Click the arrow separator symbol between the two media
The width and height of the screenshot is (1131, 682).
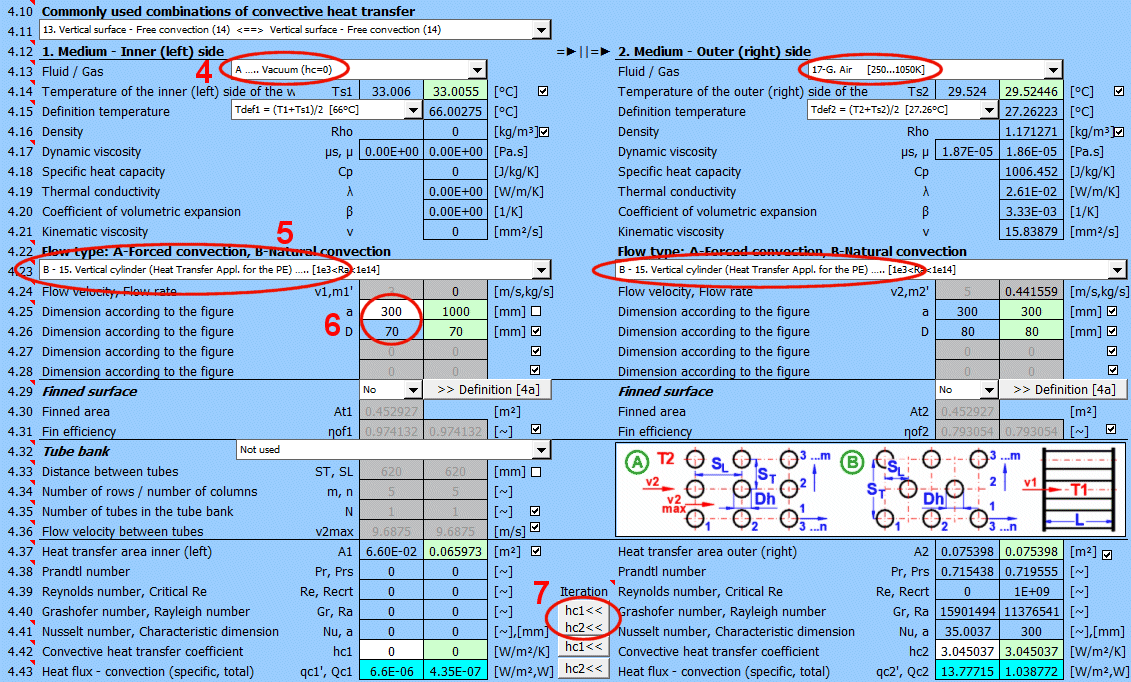tap(581, 51)
